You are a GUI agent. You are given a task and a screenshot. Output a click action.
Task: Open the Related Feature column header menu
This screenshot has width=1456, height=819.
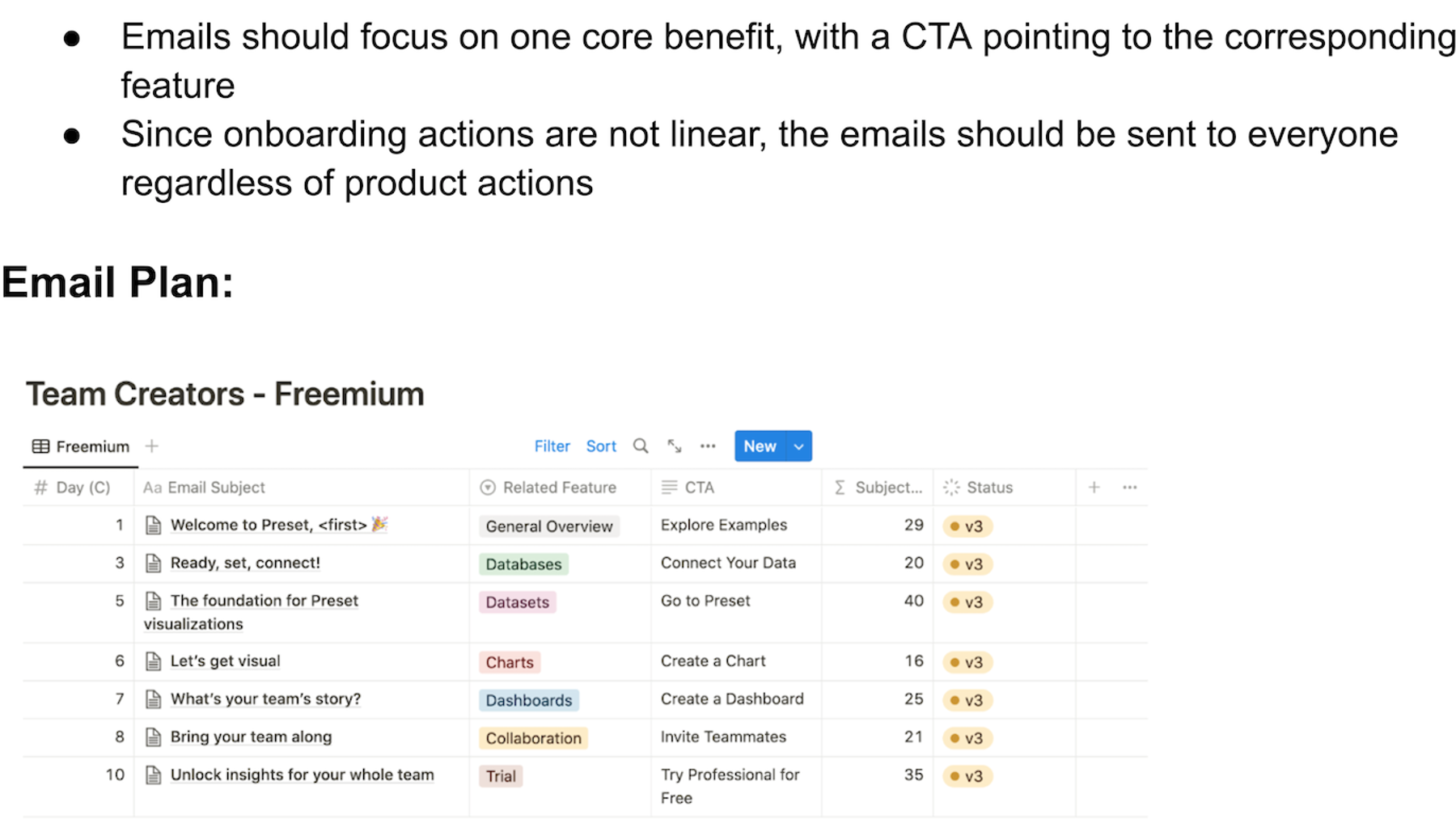point(548,488)
